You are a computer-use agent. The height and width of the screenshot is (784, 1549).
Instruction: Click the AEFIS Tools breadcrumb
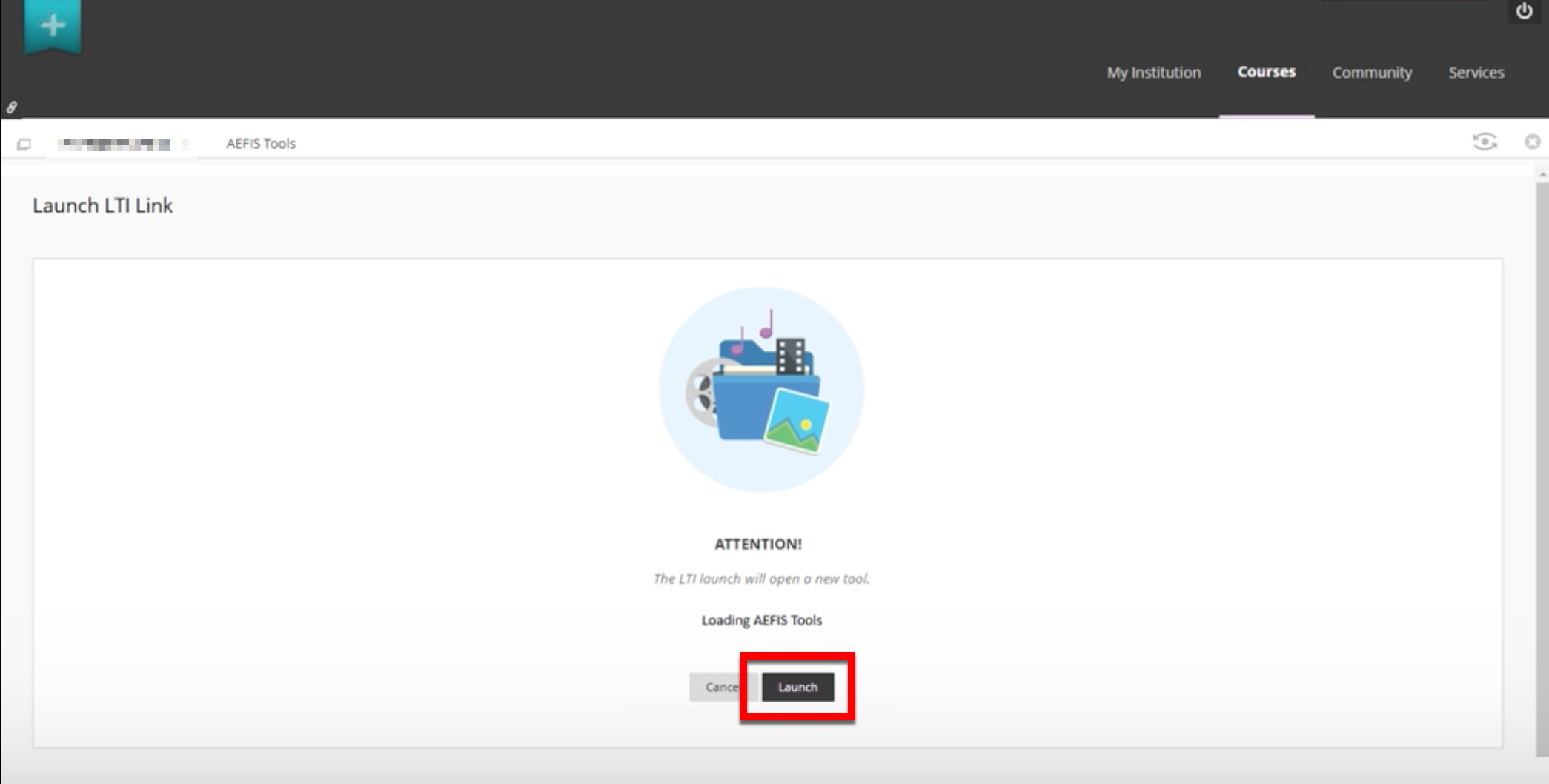(x=261, y=144)
